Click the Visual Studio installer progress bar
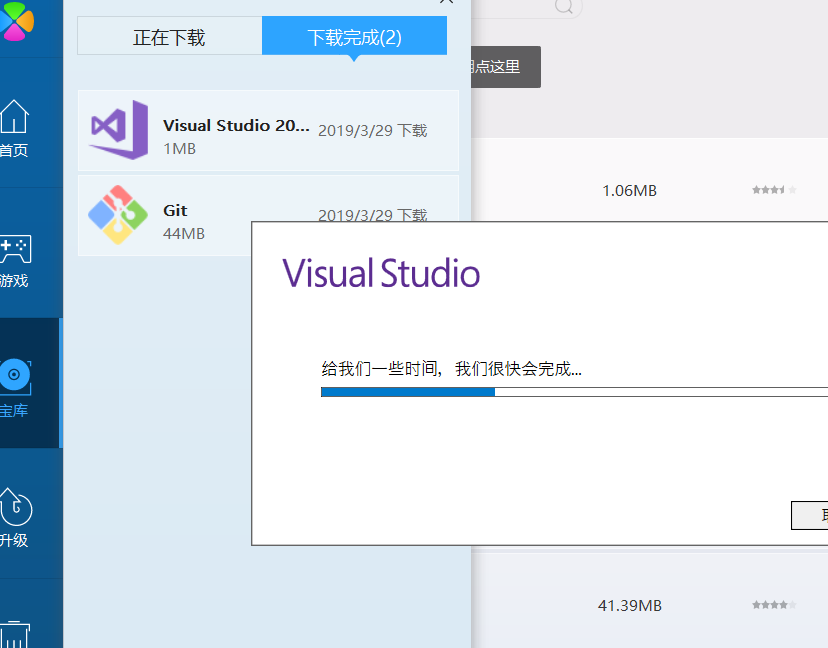828x648 pixels. point(574,392)
